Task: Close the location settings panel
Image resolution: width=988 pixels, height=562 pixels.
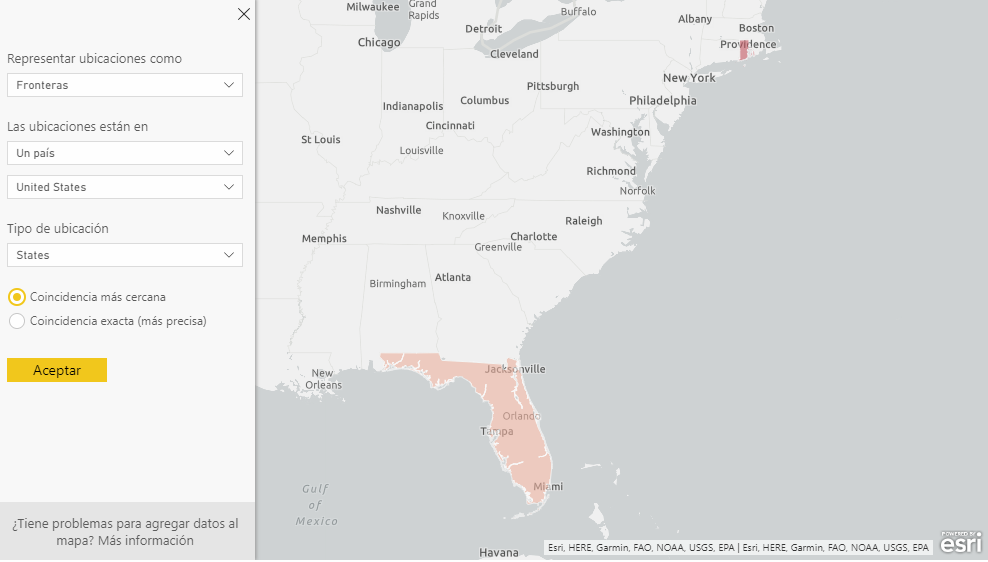Action: click(x=244, y=14)
